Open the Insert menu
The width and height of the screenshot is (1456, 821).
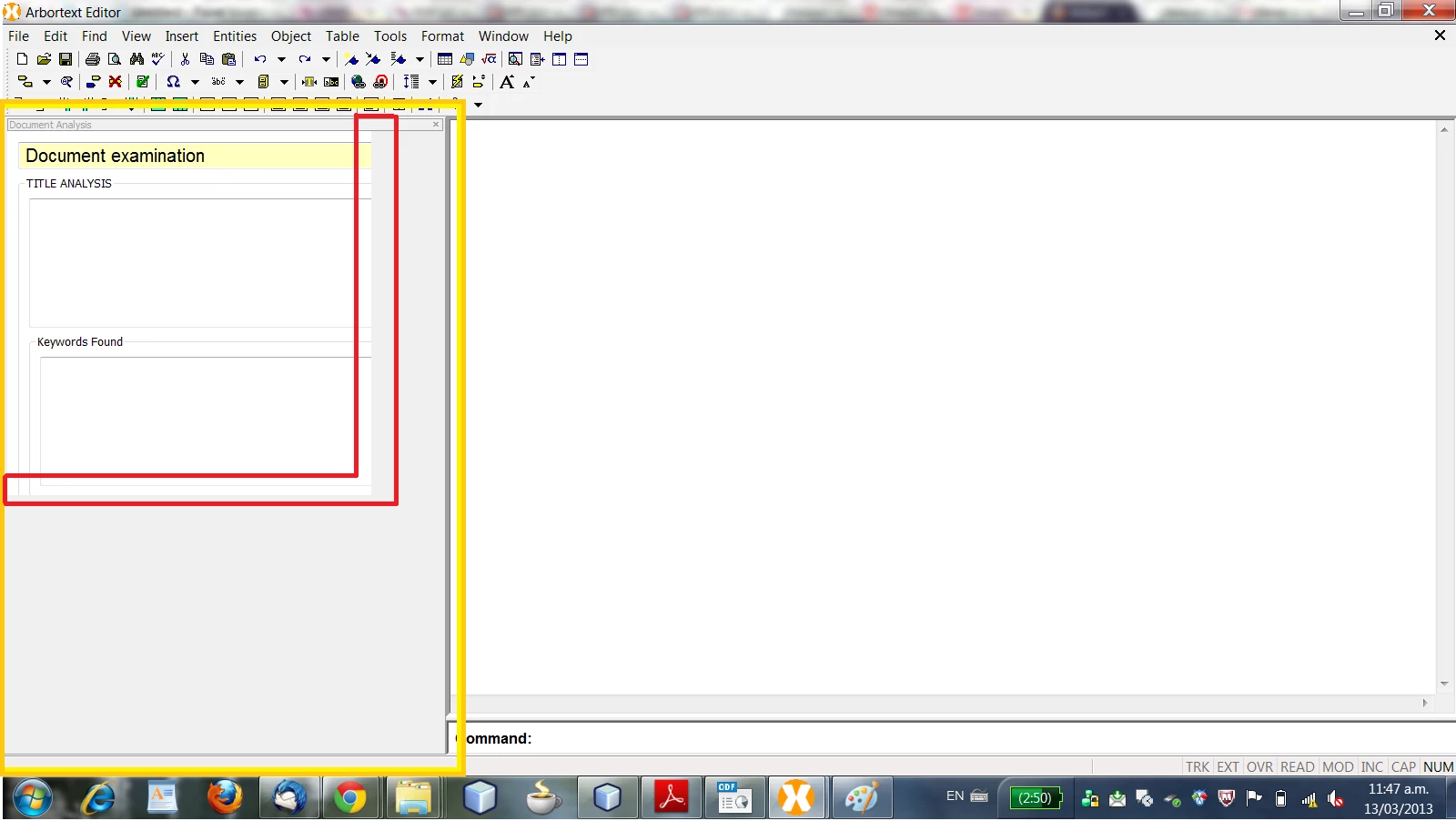coord(182,36)
